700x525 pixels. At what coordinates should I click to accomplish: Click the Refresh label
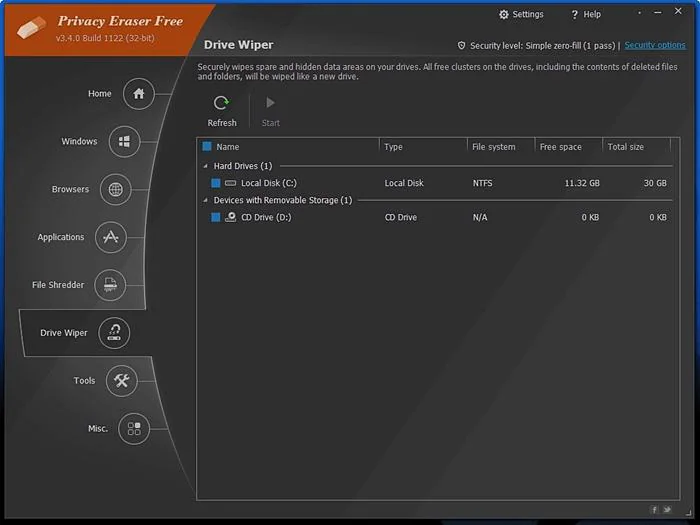222,123
